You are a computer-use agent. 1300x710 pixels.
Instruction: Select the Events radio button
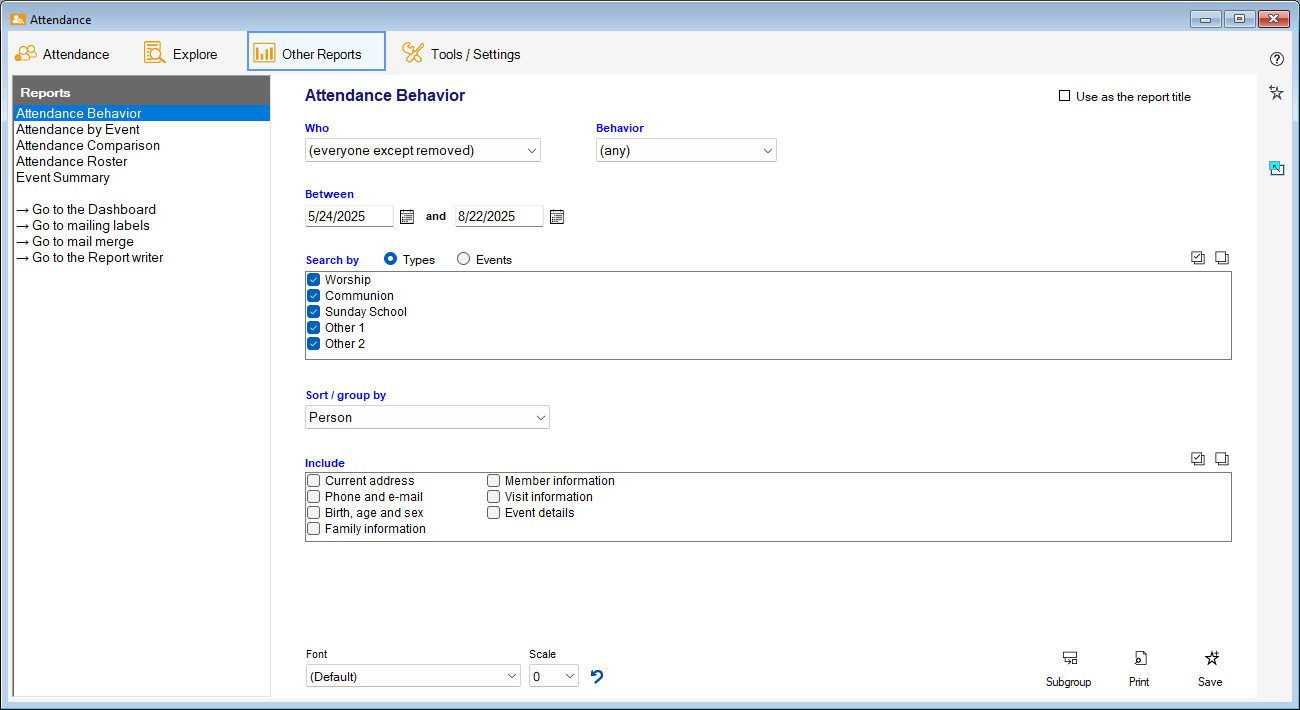pos(463,259)
